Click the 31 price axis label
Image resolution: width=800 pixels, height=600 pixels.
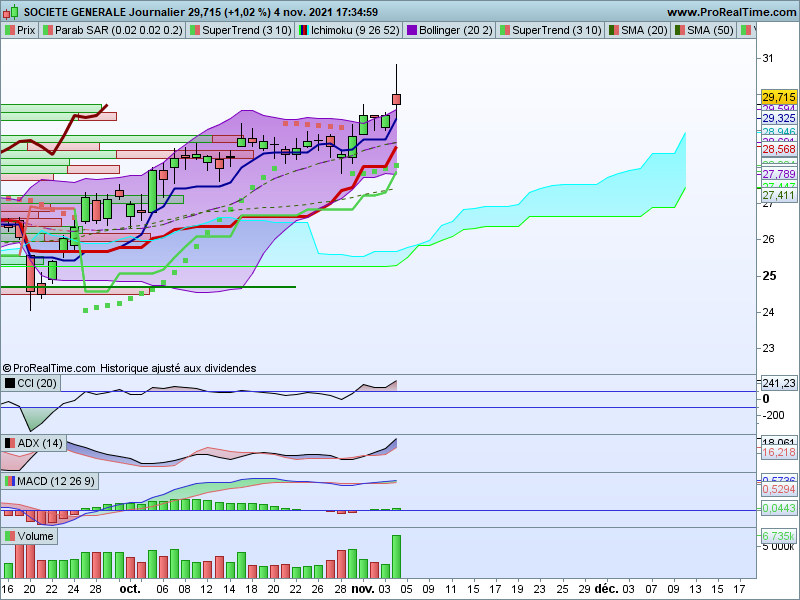point(768,58)
